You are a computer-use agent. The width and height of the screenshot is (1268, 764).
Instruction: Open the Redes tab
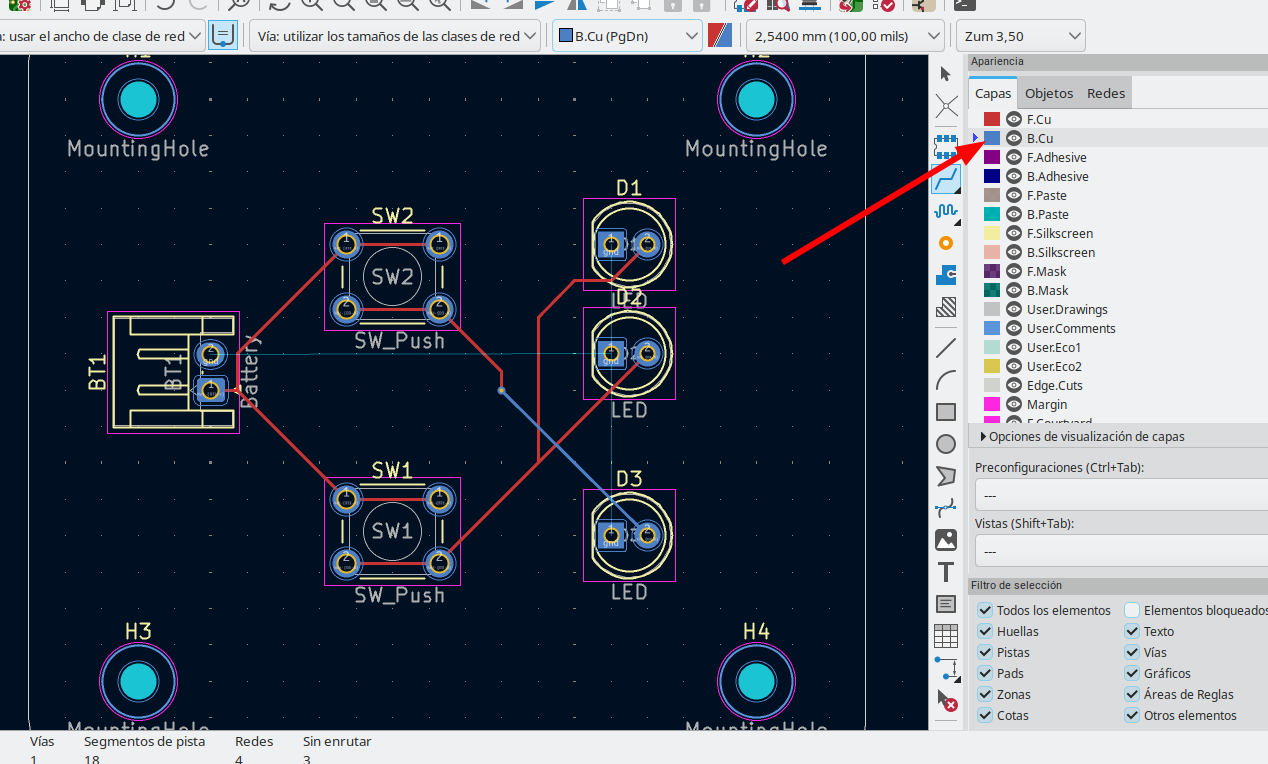1106,93
